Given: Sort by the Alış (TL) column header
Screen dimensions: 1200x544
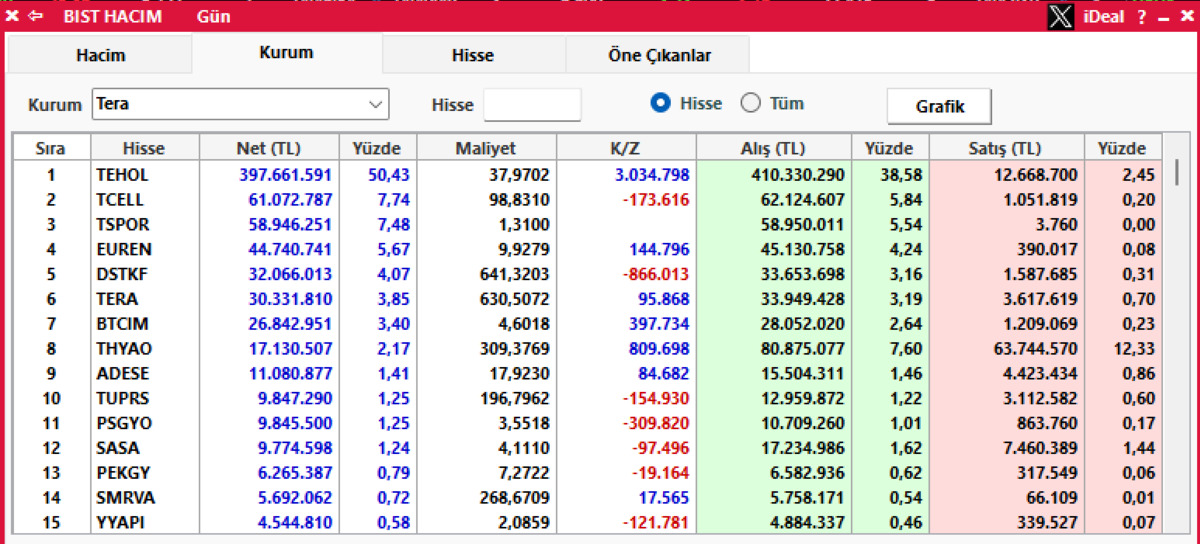Looking at the screenshot, I should tap(774, 148).
